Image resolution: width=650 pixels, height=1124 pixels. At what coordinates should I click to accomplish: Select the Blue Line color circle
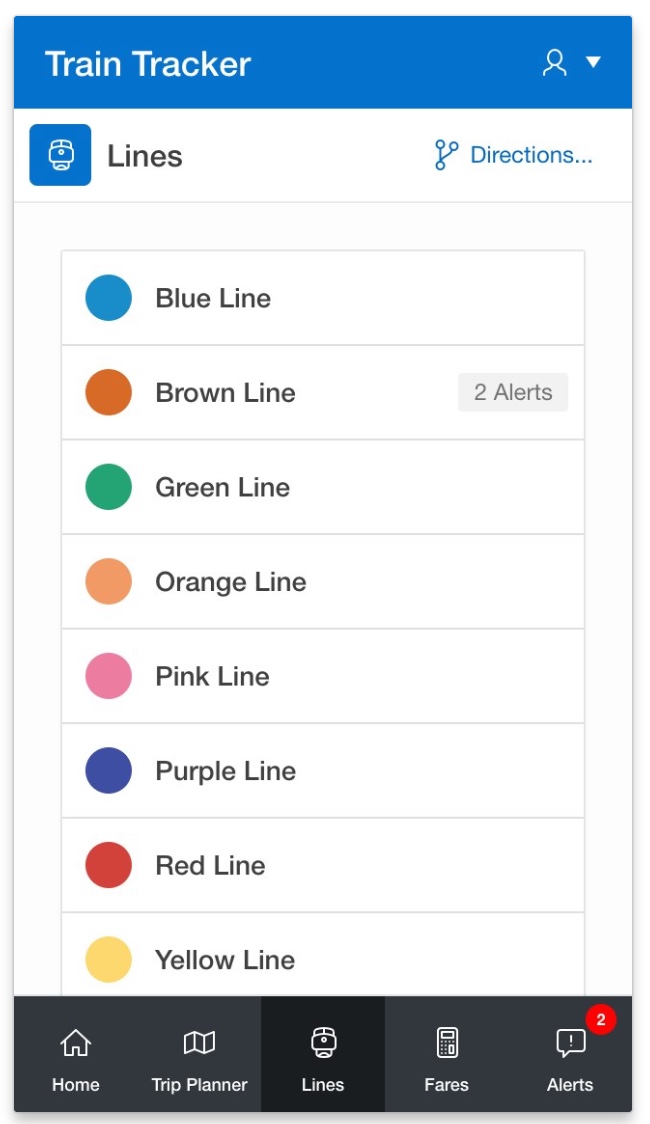(x=109, y=298)
